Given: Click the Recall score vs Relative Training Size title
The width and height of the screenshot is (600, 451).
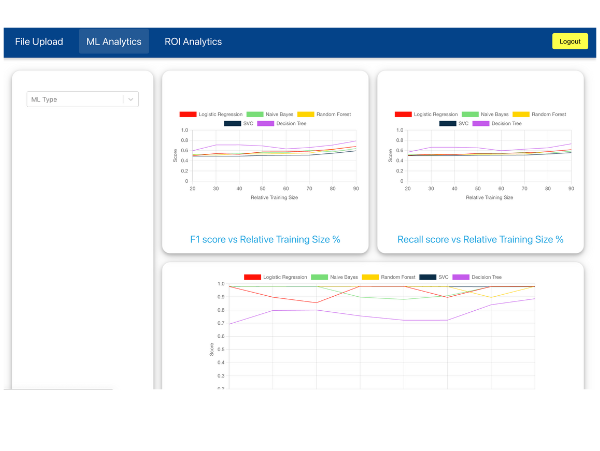Looking at the screenshot, I should pos(480,240).
